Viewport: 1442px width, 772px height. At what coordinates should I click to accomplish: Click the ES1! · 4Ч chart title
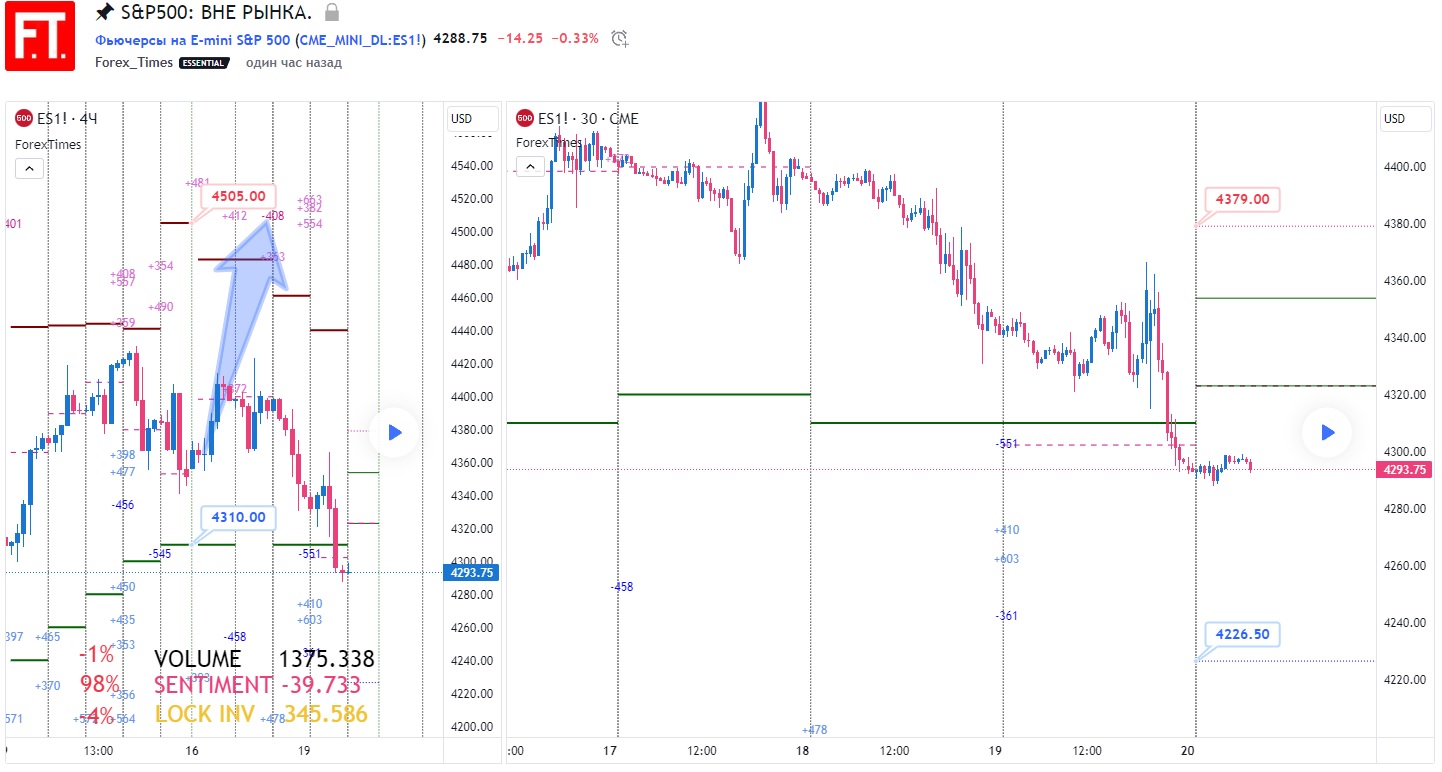pyautogui.click(x=67, y=119)
